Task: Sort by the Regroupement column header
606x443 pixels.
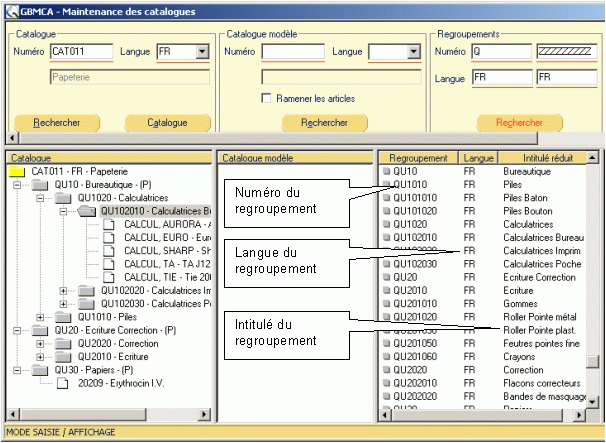Action: [x=418, y=158]
